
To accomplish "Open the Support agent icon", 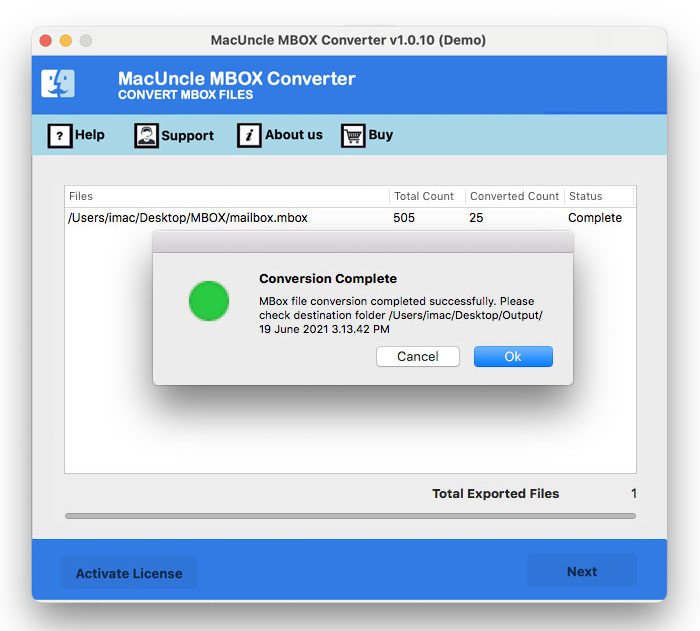I will (x=146, y=135).
